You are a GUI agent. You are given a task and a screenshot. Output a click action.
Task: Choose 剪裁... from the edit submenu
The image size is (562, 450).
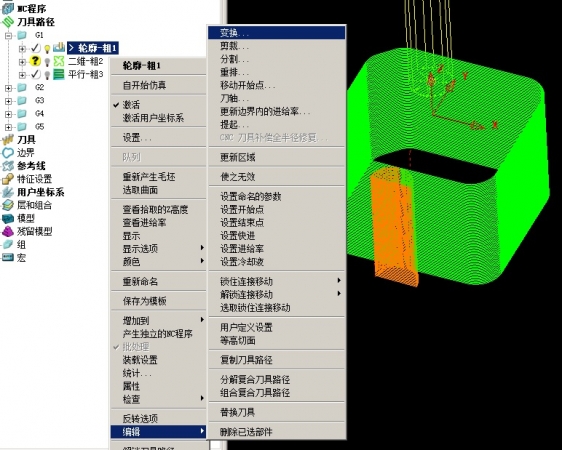(x=277, y=46)
